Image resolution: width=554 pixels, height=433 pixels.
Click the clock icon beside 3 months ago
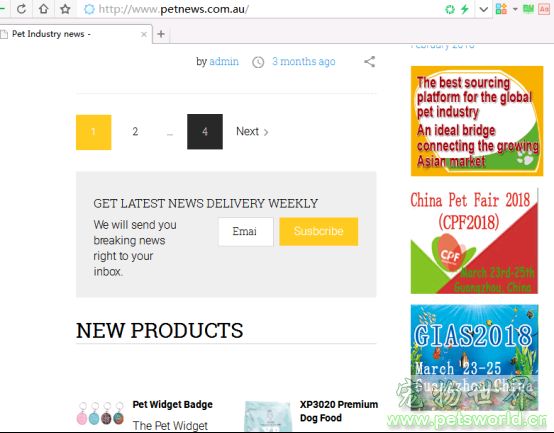258,62
